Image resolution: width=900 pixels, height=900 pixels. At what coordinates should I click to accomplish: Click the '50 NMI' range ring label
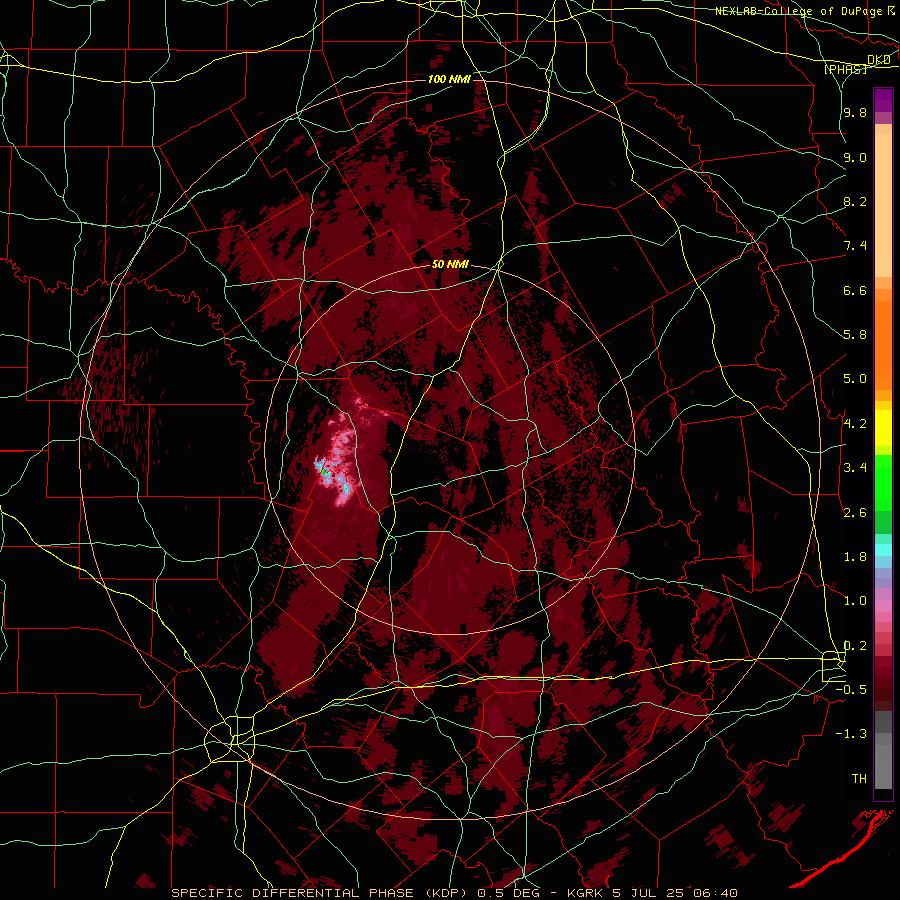[450, 265]
